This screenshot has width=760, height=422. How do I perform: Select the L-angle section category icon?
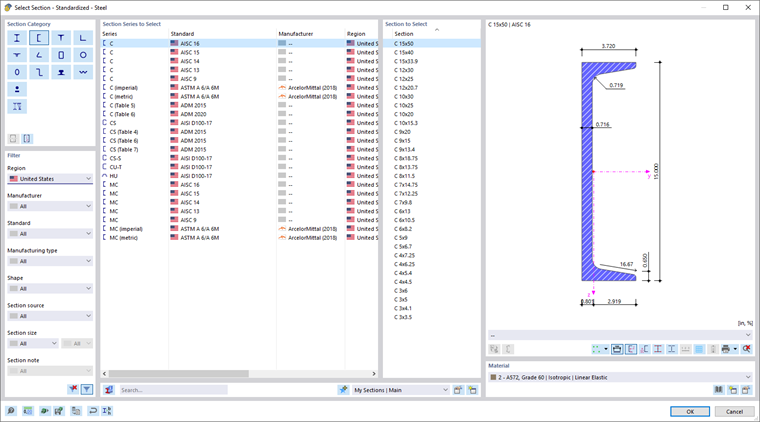[x=83, y=38]
